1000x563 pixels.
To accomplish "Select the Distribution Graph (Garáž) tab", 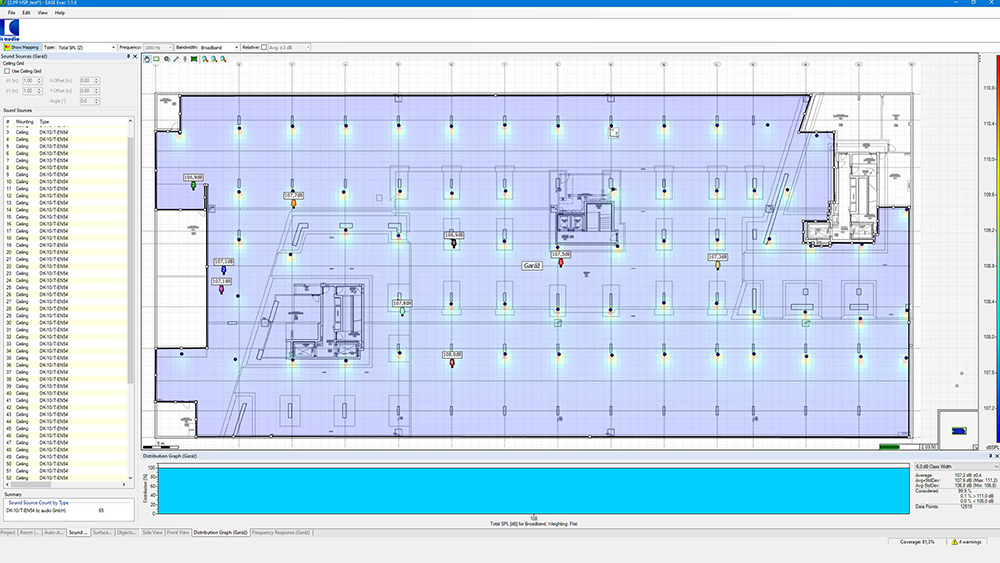I will click(221, 532).
